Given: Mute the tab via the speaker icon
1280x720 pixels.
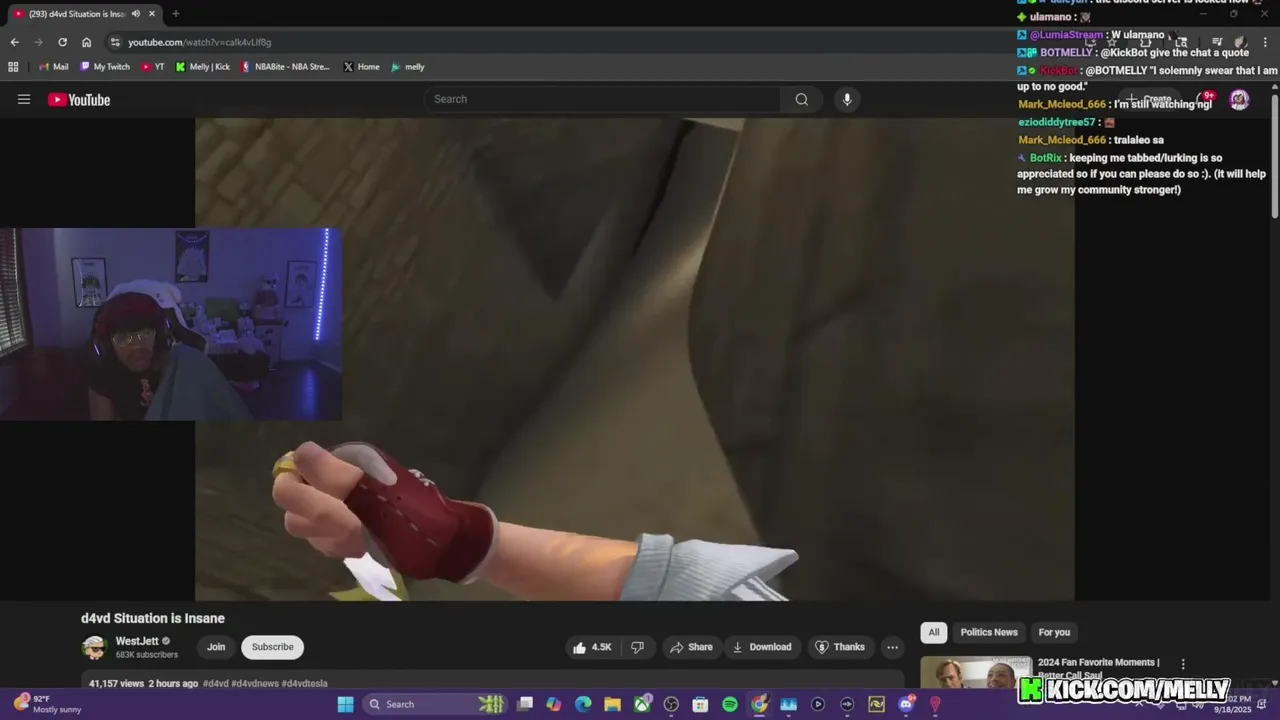Looking at the screenshot, I should point(135,14).
